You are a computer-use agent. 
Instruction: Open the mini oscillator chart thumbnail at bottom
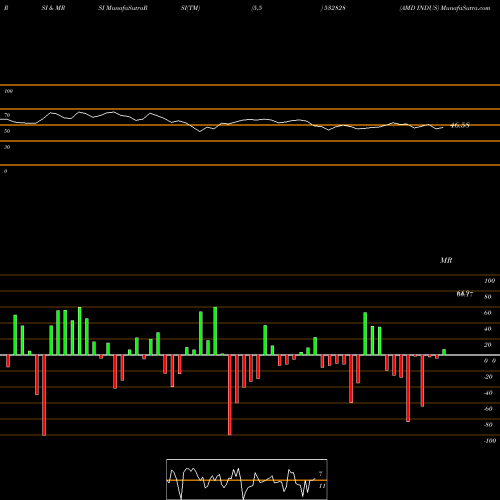tap(247, 479)
